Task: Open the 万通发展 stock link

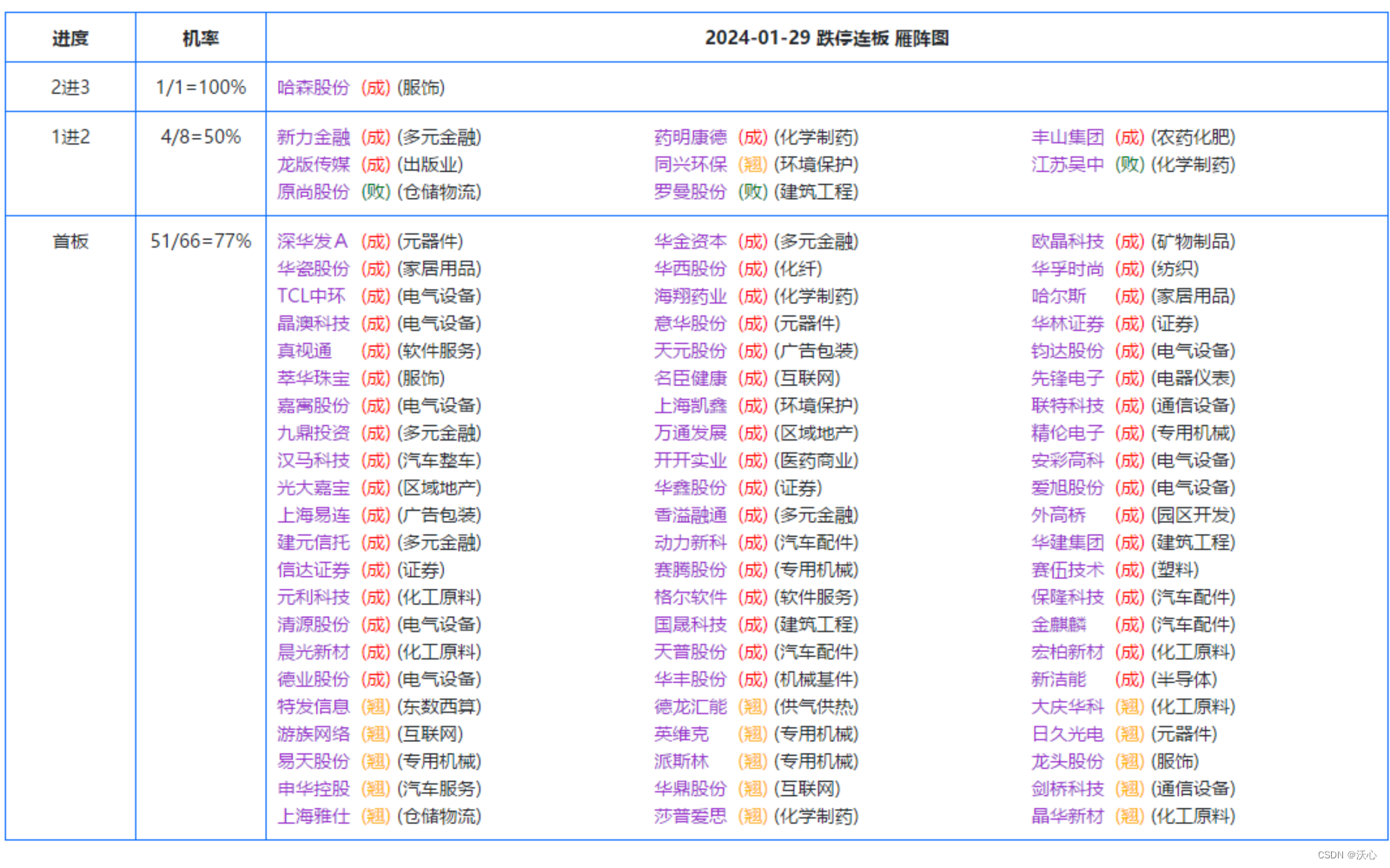Action: [x=690, y=433]
